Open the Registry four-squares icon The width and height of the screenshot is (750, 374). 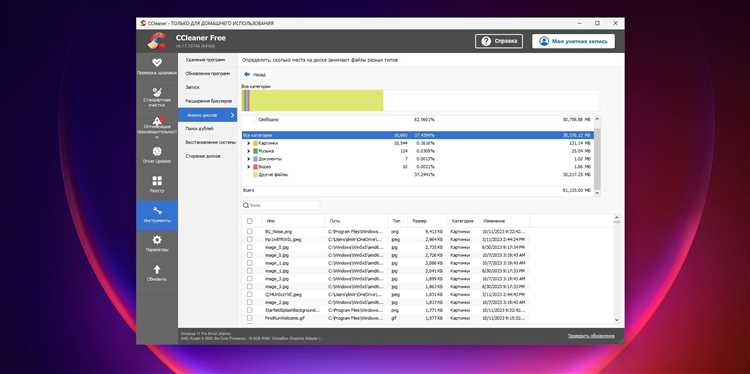[x=157, y=181]
